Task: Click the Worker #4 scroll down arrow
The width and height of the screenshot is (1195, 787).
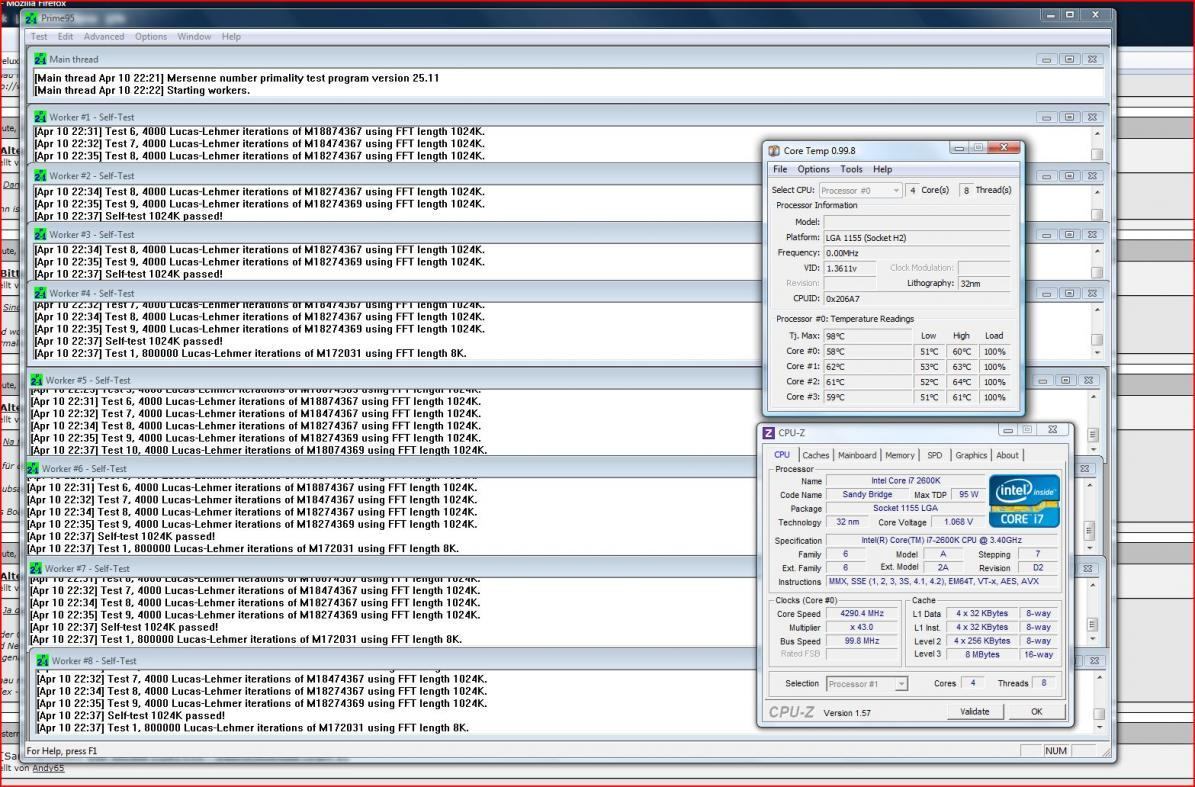Action: coord(1097,353)
